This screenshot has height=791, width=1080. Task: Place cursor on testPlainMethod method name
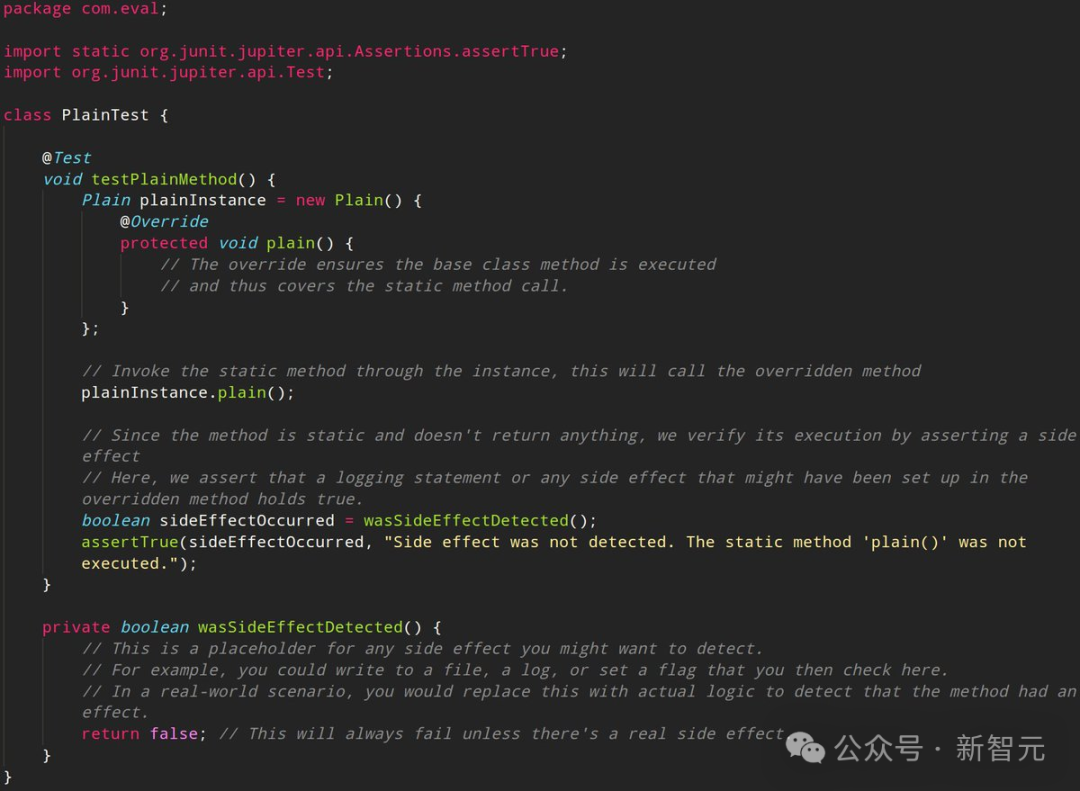tap(165, 179)
